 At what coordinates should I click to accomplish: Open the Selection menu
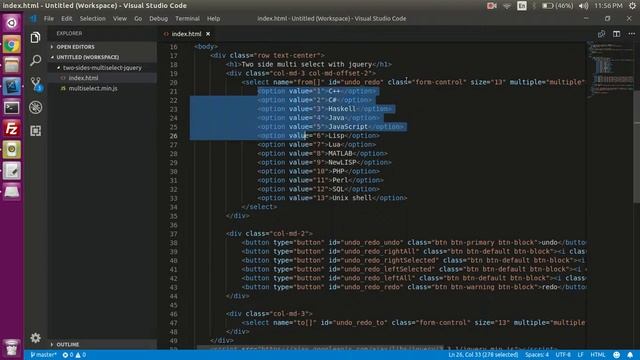(x=93, y=19)
